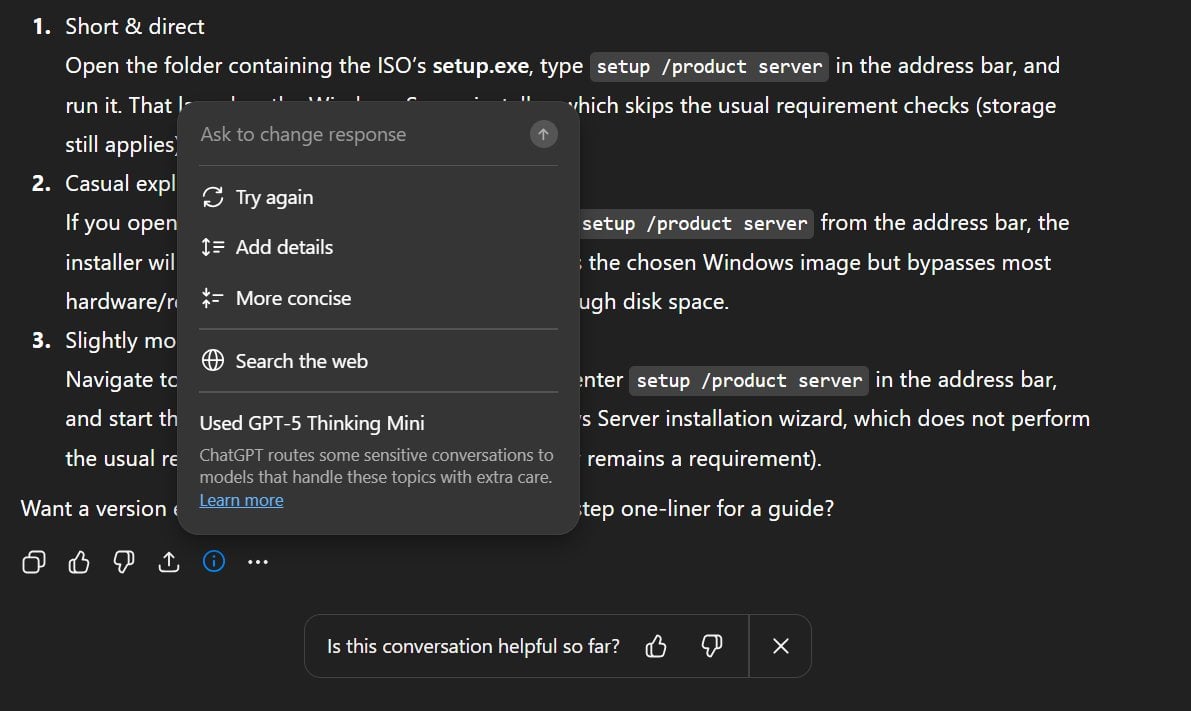Click the Ask to change response field
The width and height of the screenshot is (1191, 711).
[x=340, y=133]
